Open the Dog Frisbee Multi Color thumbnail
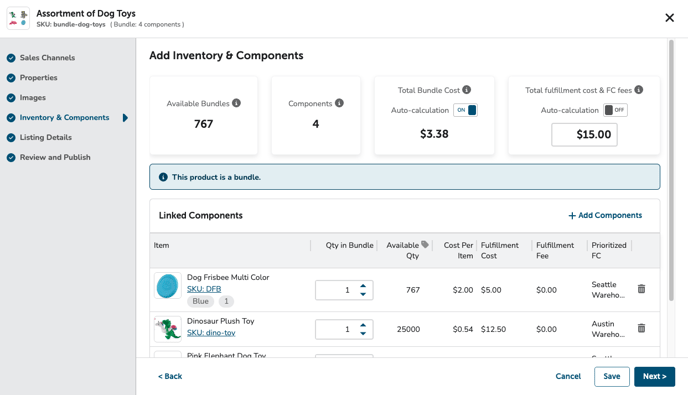The height and width of the screenshot is (395, 688). [x=168, y=286]
